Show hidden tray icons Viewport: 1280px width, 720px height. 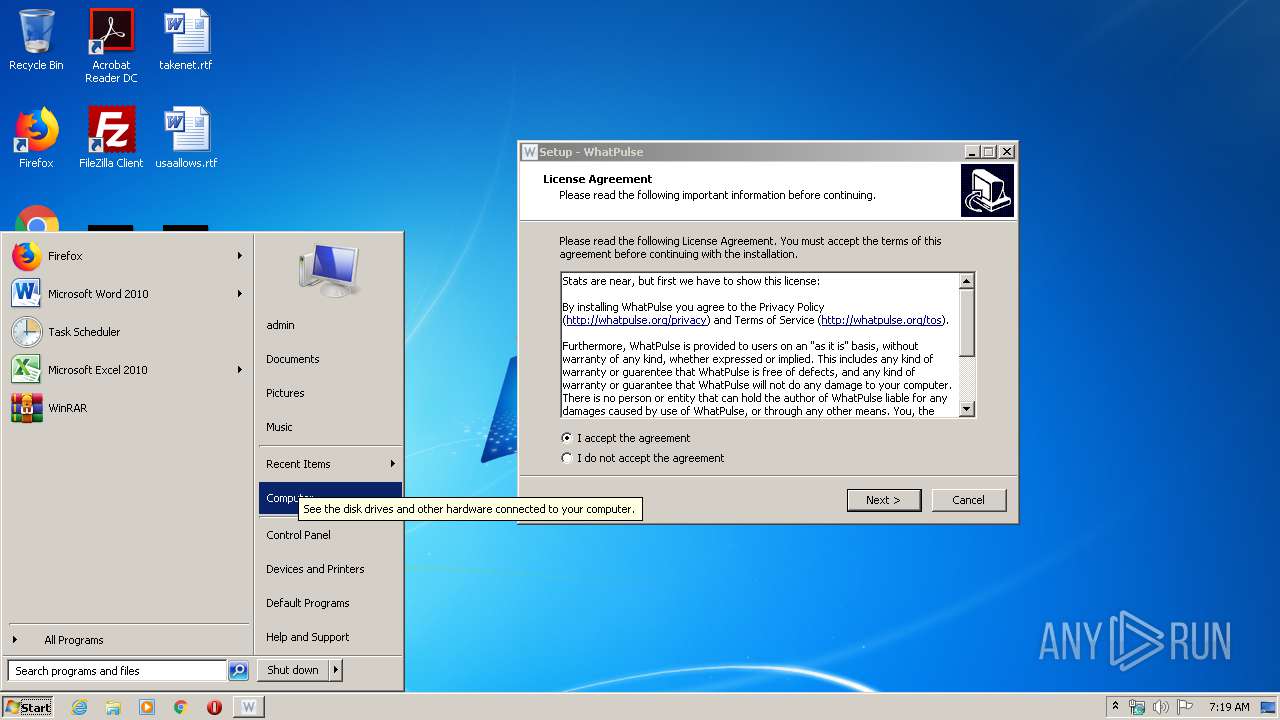1115,707
